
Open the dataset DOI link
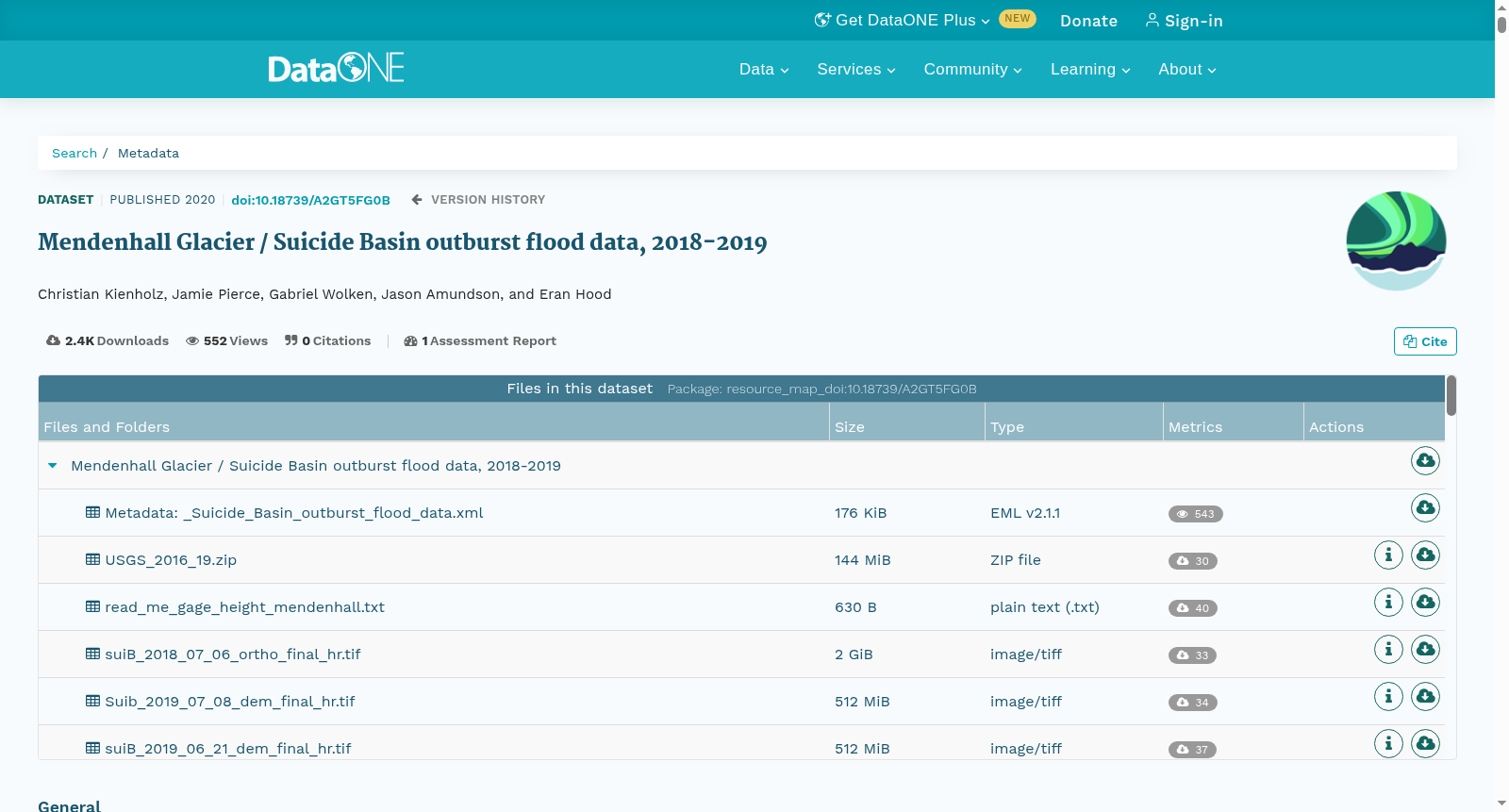310,200
